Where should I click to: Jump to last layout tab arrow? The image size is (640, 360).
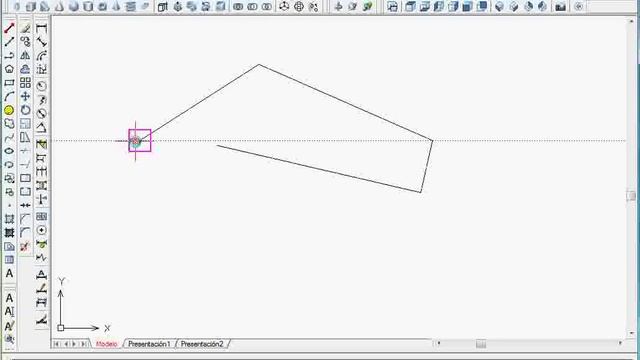[83, 344]
